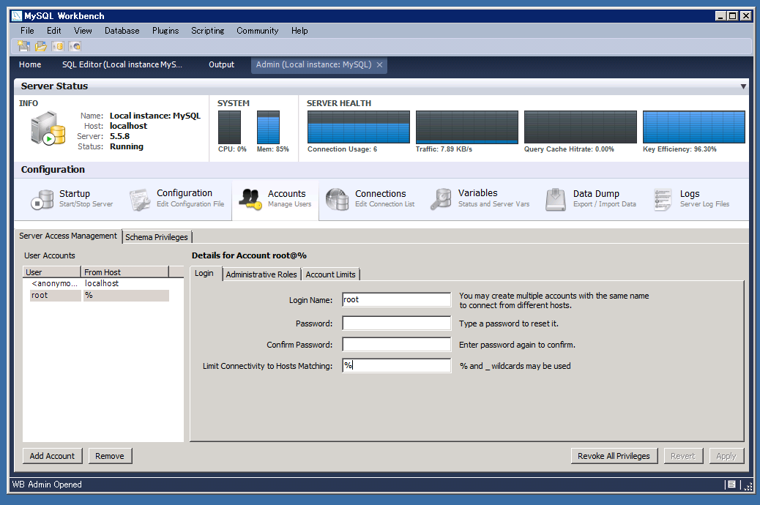Open the Community menu

(257, 31)
